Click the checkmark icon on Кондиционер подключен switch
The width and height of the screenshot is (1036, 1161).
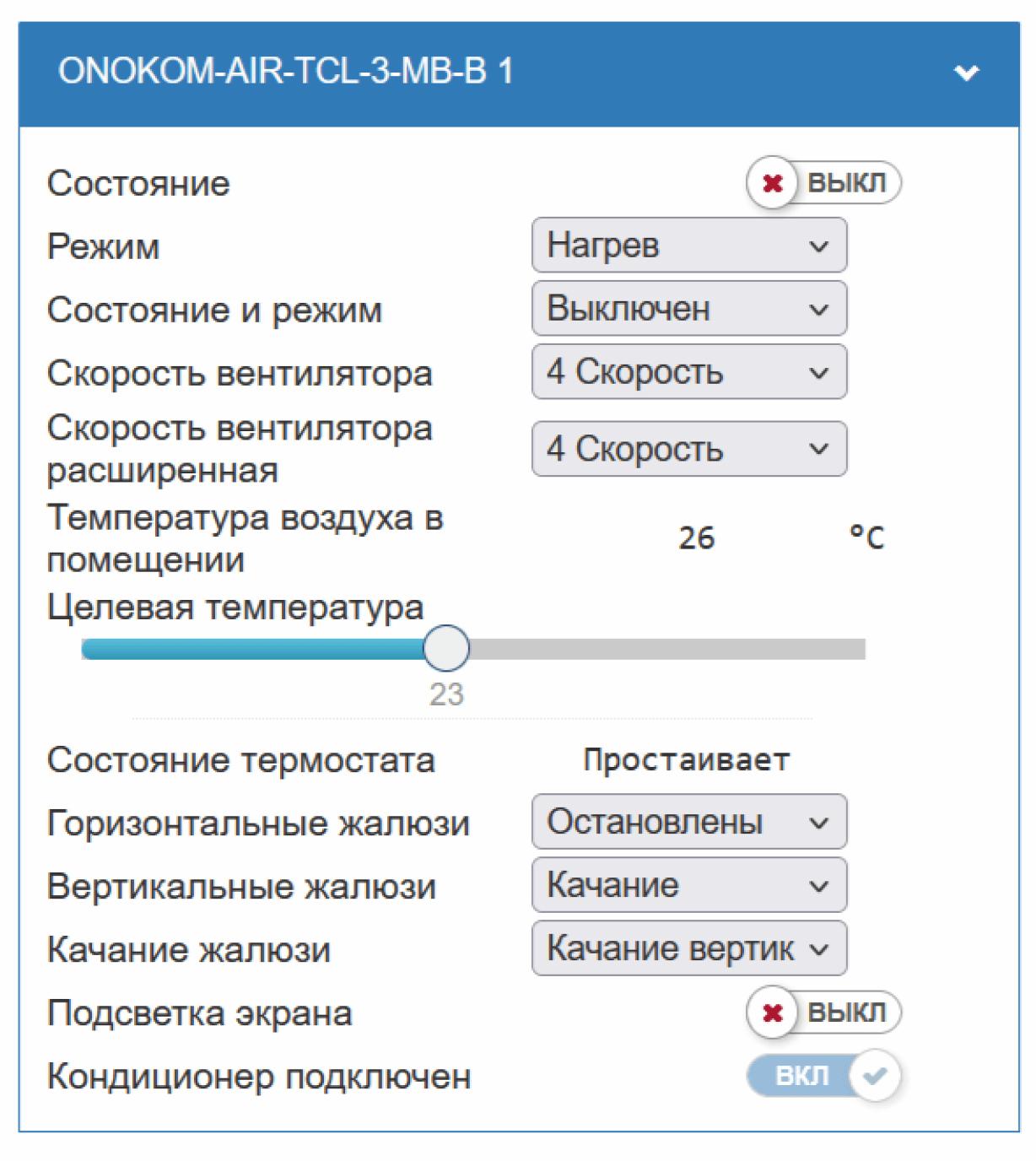pyautogui.click(x=875, y=1076)
